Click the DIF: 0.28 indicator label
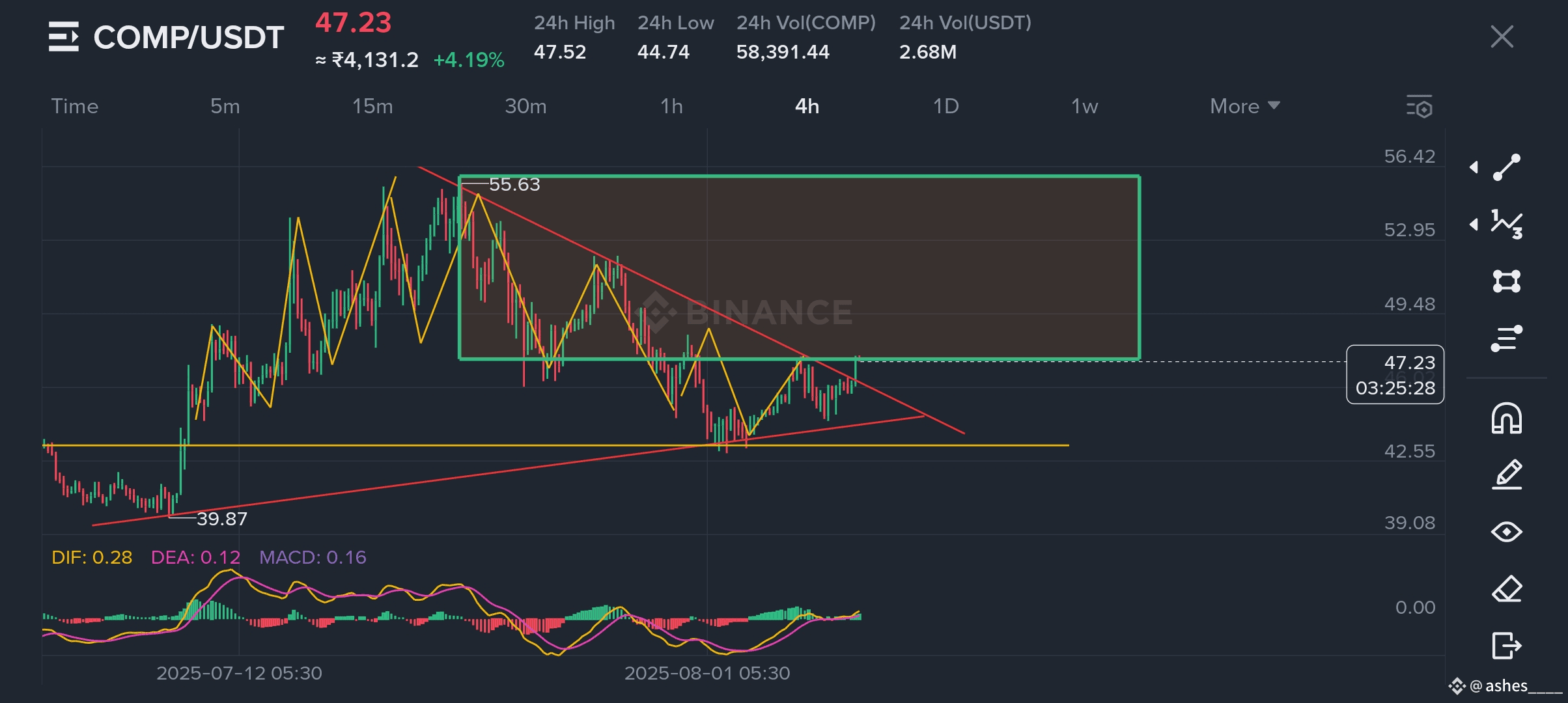Viewport: 1568px width, 703px height. click(x=92, y=558)
